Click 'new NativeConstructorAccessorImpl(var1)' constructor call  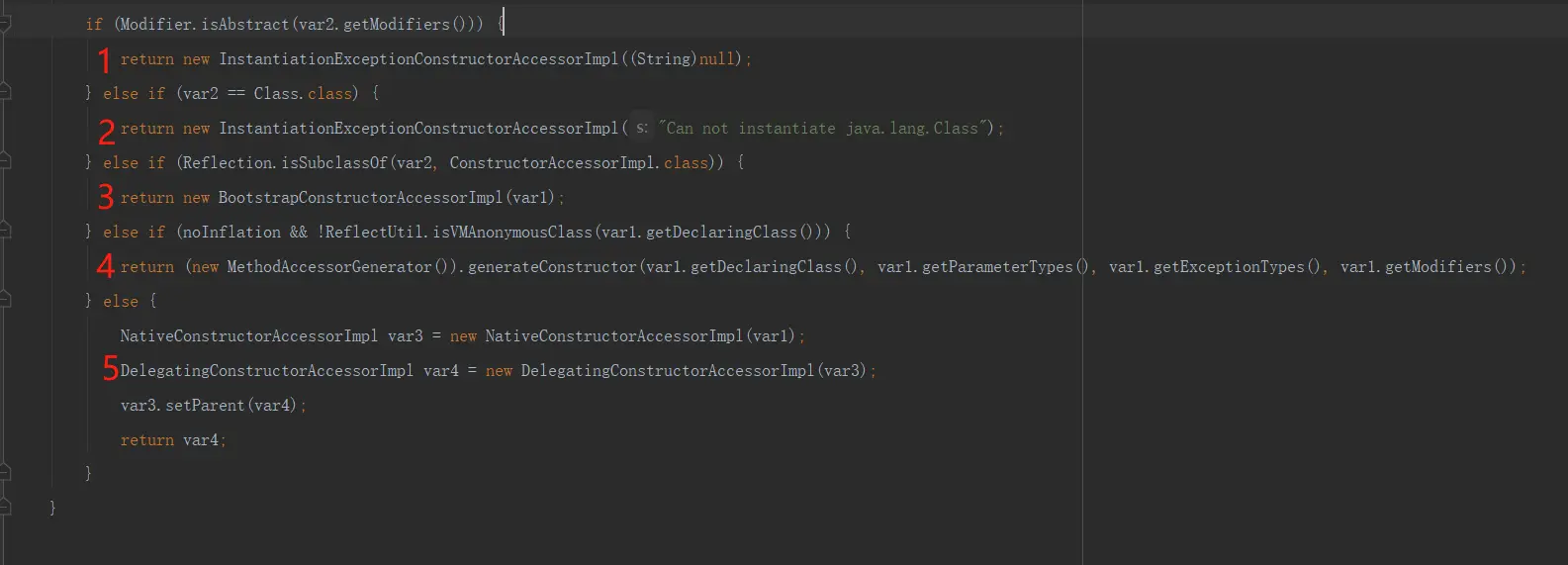(x=623, y=336)
